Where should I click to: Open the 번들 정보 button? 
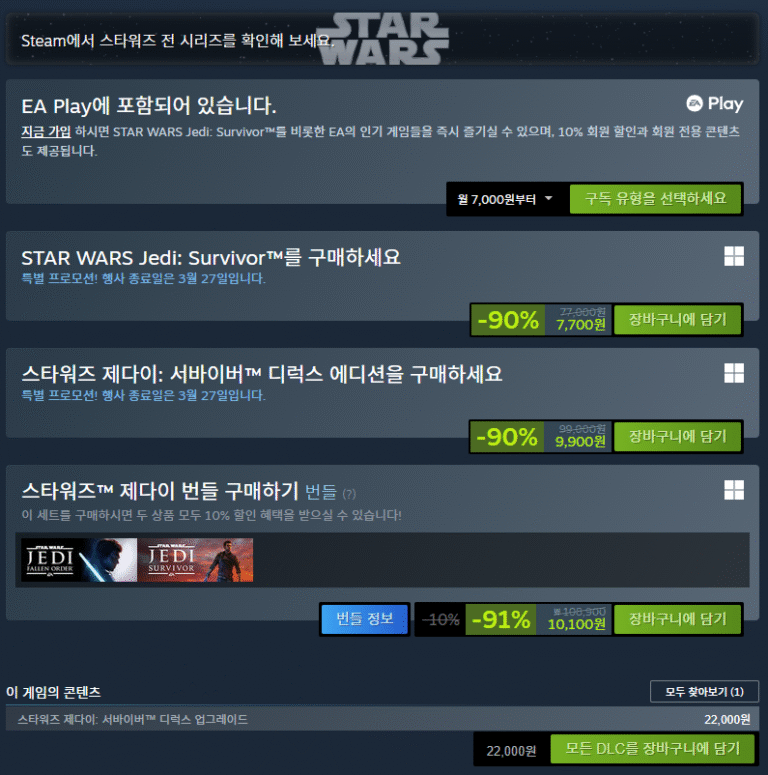click(x=365, y=619)
